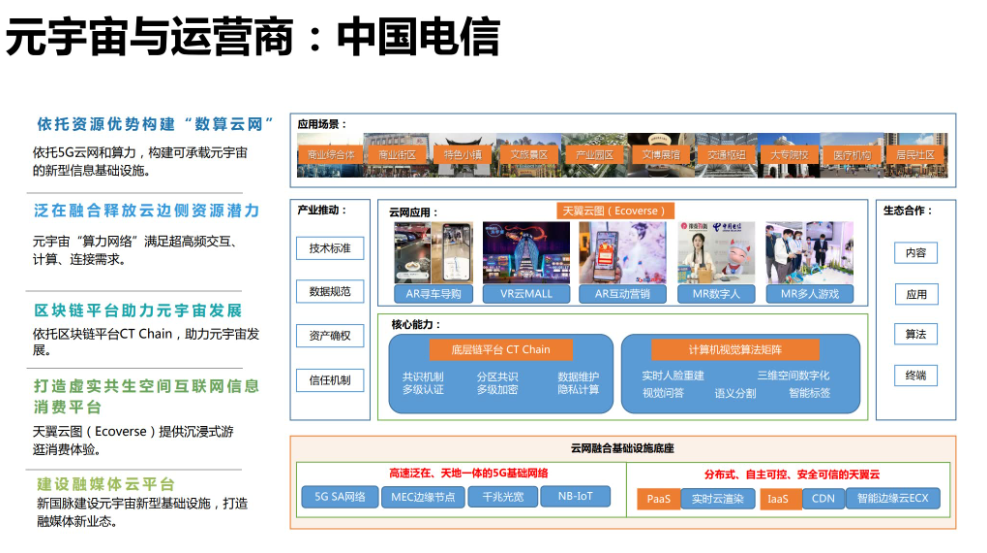Click the MR多人游戏 blue label
Screen dimensions: 987x553
pos(809,294)
